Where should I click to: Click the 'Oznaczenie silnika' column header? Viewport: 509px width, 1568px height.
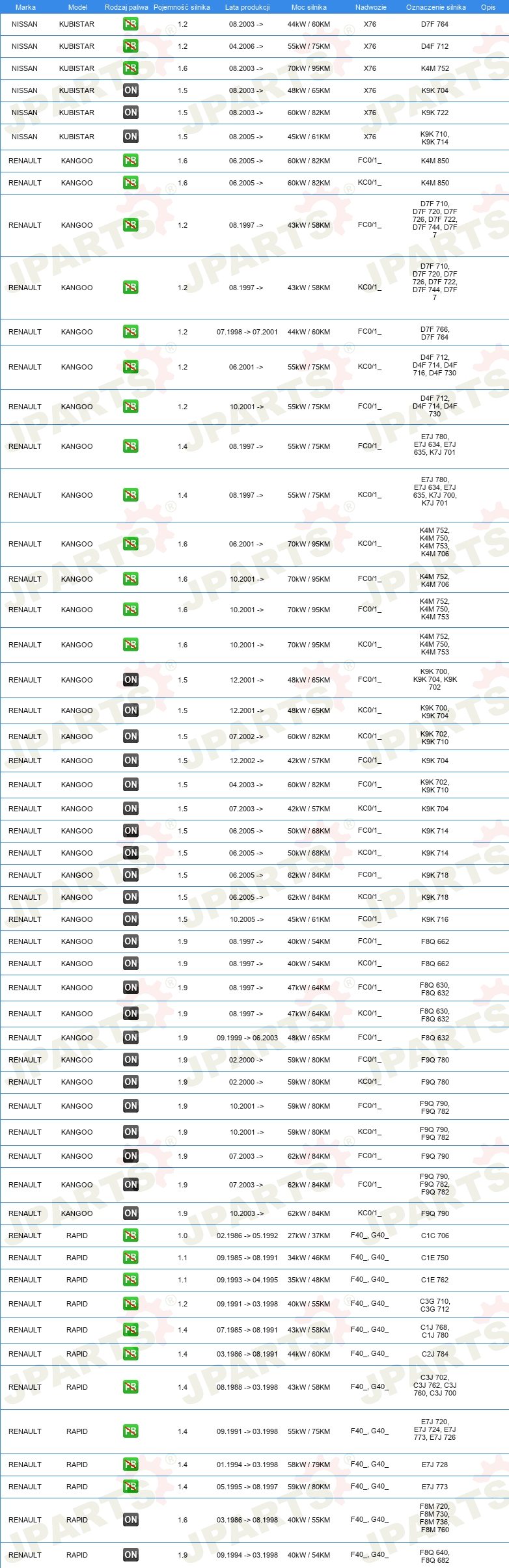pyautogui.click(x=436, y=7)
